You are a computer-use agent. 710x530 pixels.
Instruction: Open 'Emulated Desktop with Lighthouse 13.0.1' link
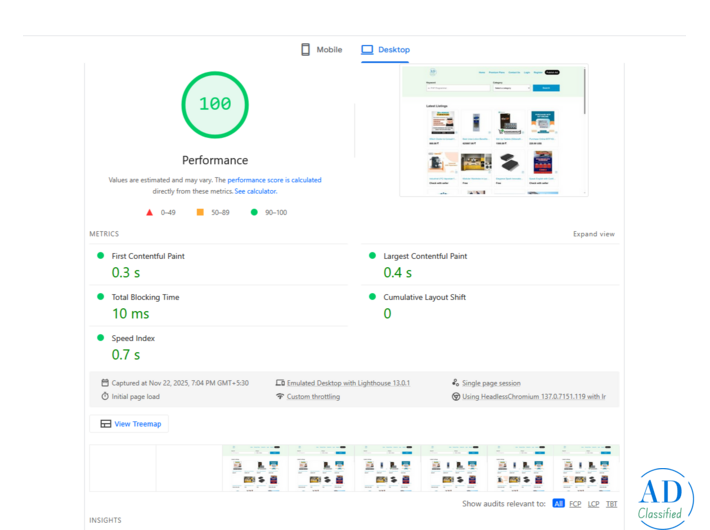pos(348,383)
